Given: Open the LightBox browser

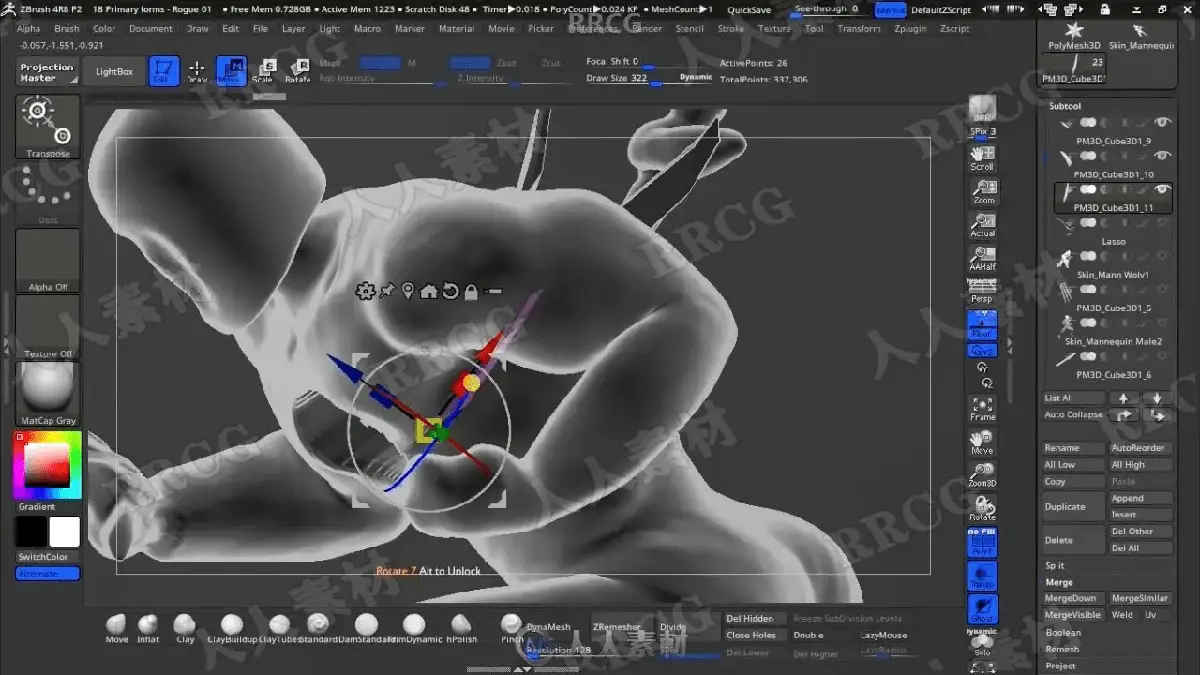Looking at the screenshot, I should click(114, 72).
